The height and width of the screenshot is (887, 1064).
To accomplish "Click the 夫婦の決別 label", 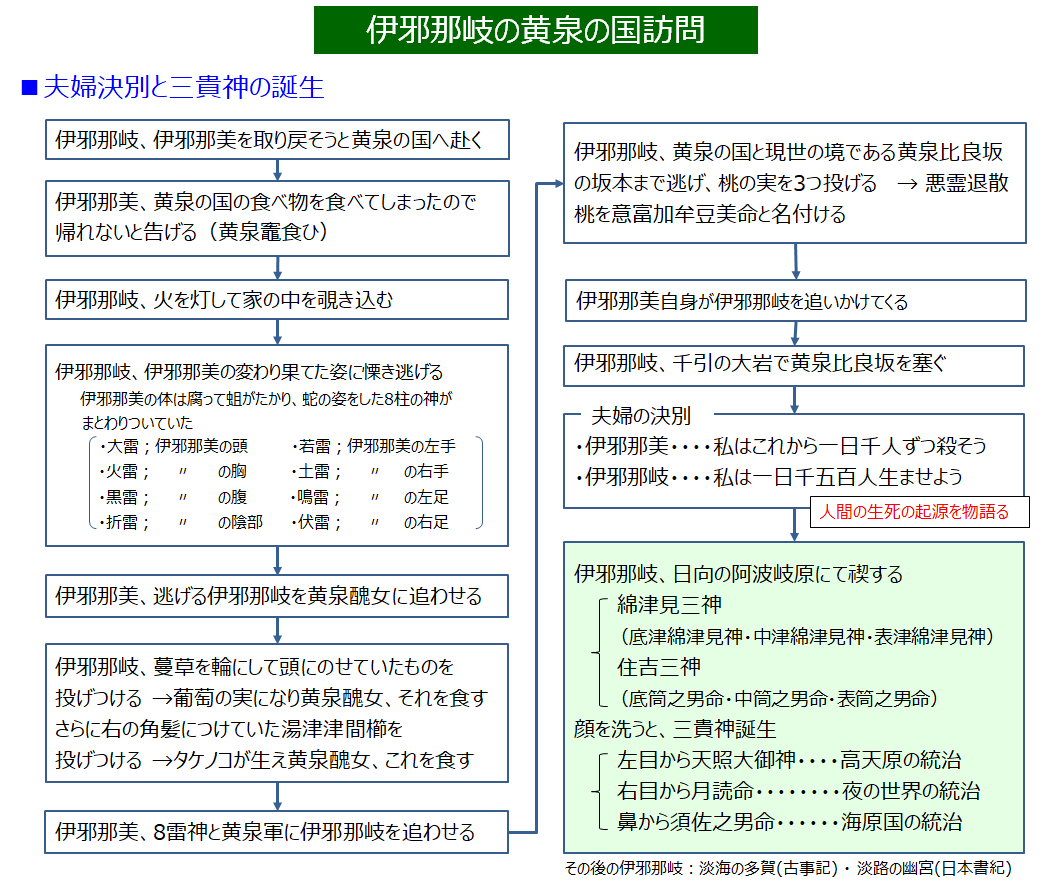I will click(x=640, y=415).
